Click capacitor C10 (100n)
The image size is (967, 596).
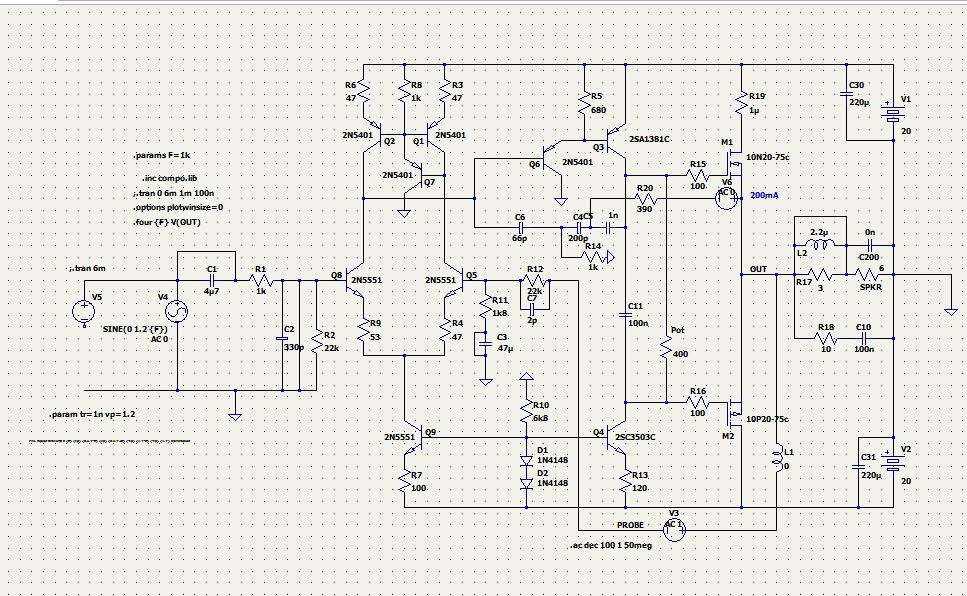click(863, 338)
